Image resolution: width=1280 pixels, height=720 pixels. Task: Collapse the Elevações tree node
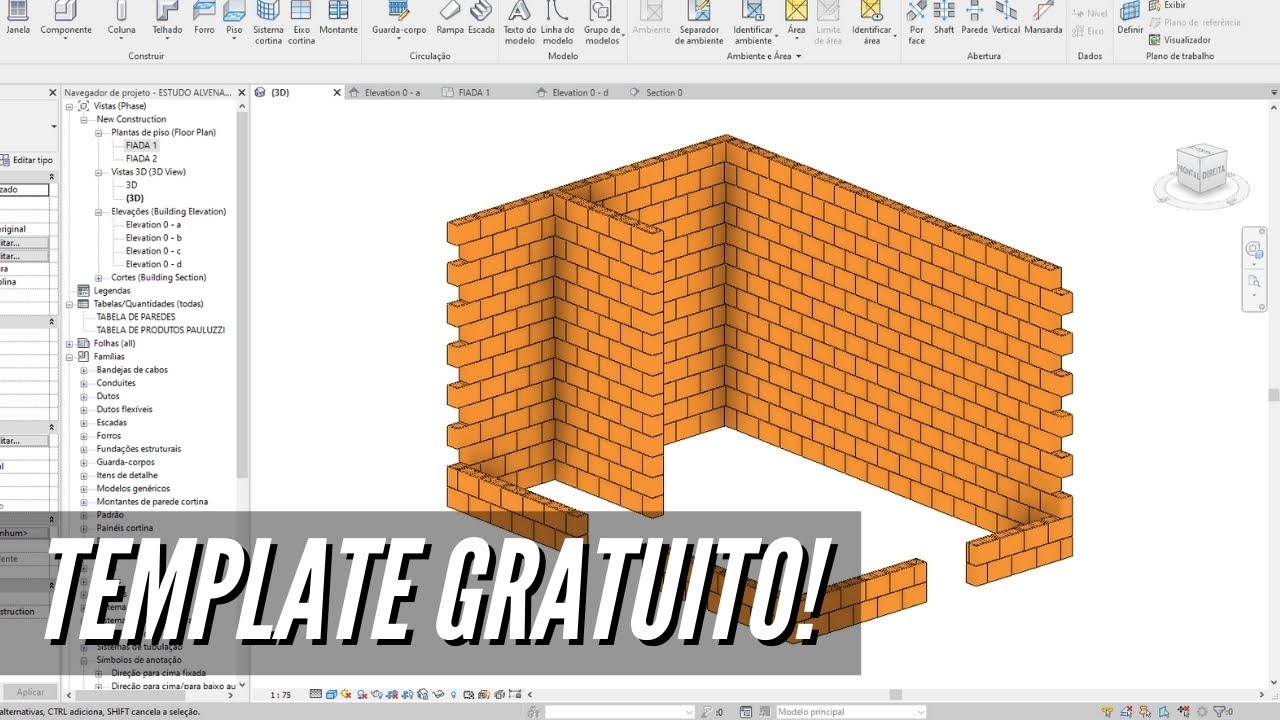(99, 212)
